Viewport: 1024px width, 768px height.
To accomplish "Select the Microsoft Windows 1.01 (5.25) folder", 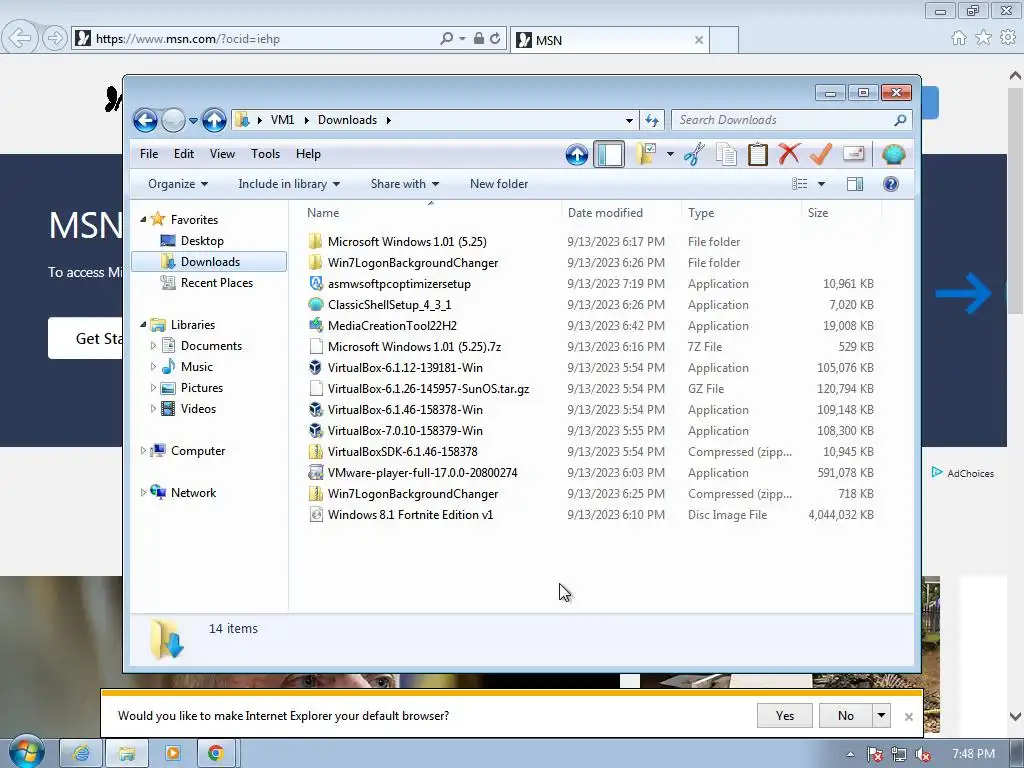I will click(x=407, y=242).
